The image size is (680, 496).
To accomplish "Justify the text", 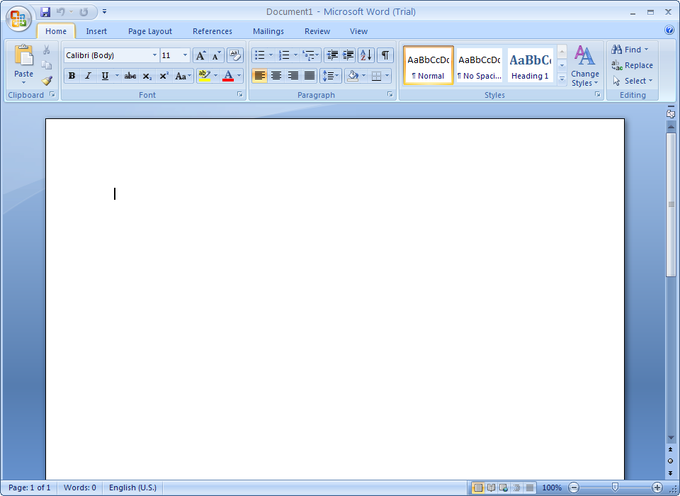I will [309, 76].
